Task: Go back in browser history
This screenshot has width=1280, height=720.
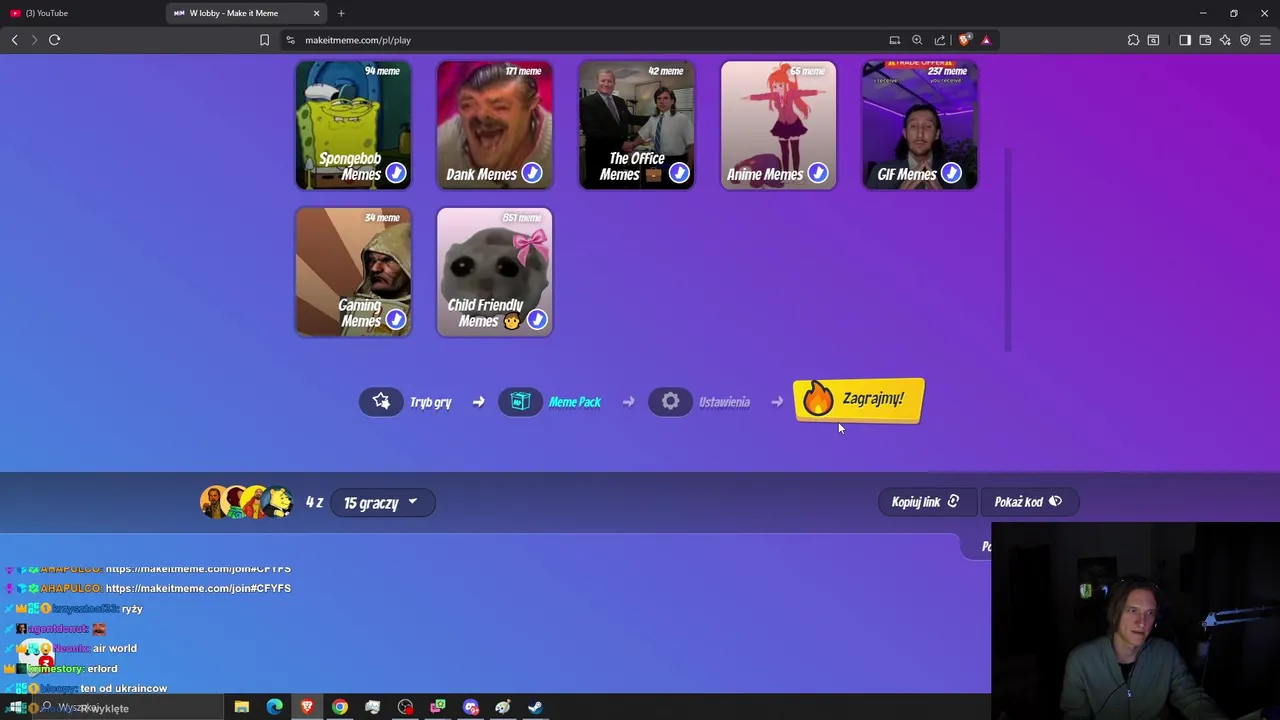Action: [14, 40]
